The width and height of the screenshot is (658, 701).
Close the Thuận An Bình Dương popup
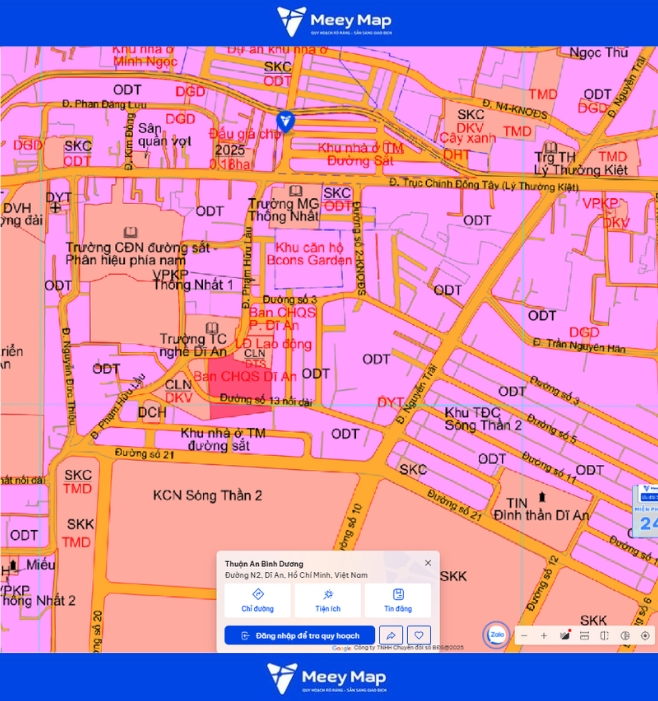pyautogui.click(x=428, y=563)
